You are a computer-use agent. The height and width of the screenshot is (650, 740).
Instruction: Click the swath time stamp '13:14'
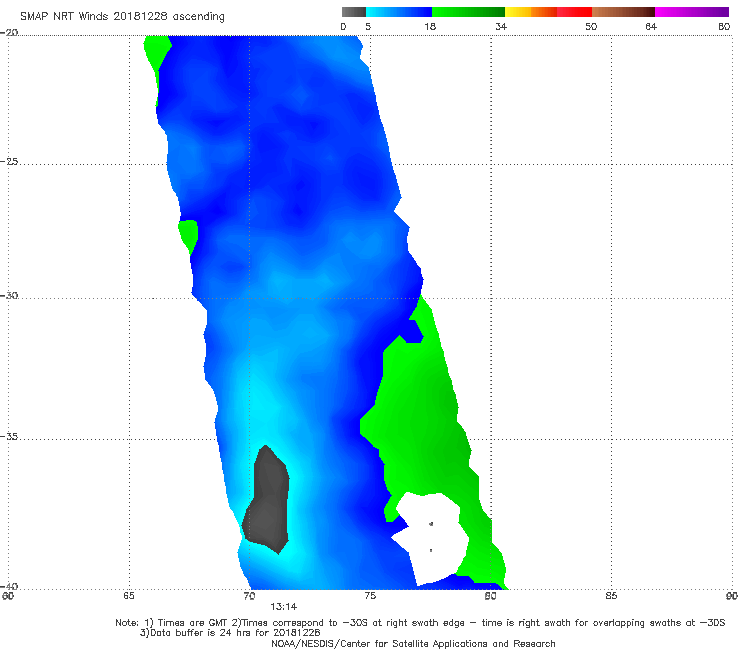coord(284,607)
